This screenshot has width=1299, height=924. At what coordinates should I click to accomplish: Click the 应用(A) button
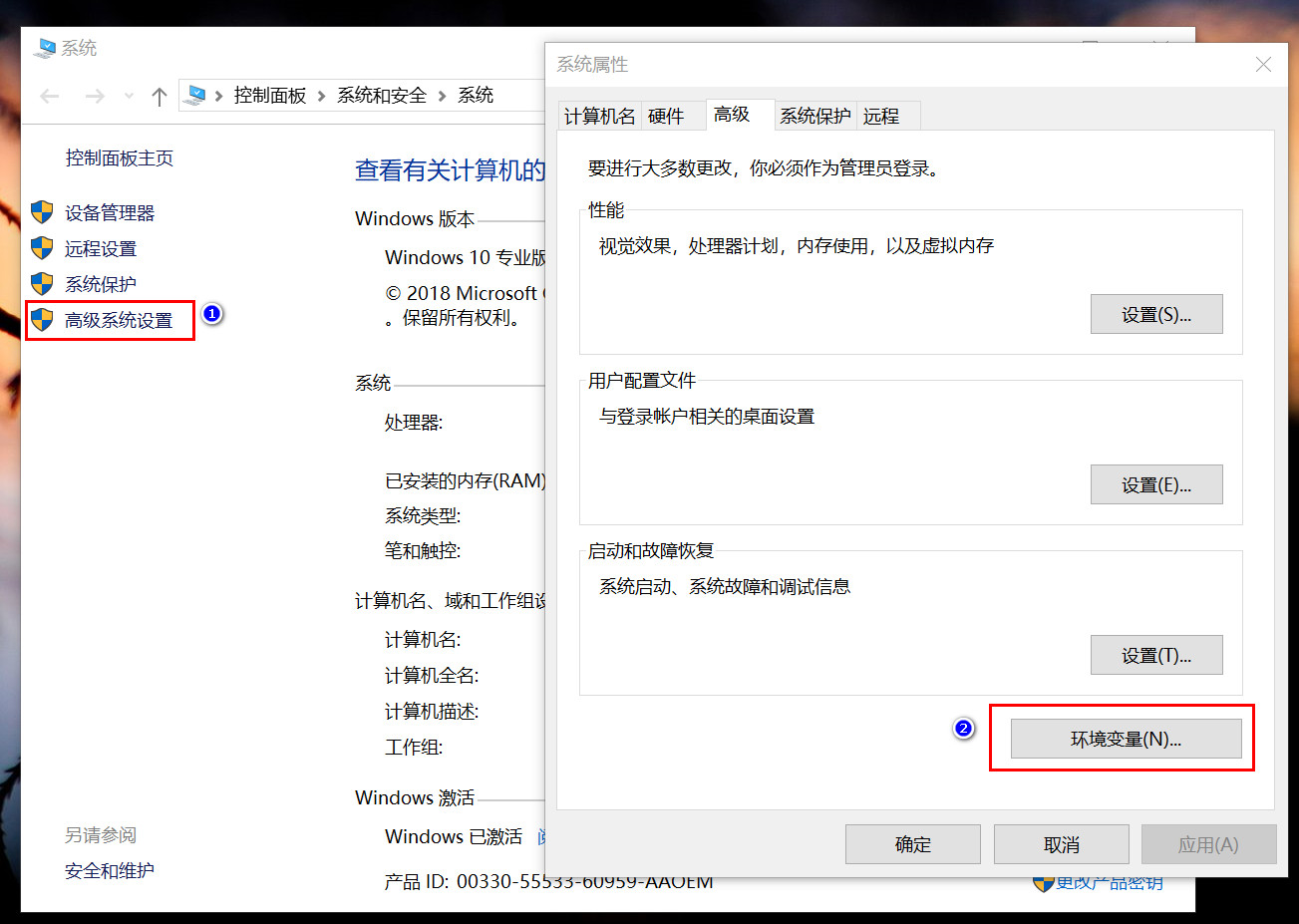[x=1208, y=844]
